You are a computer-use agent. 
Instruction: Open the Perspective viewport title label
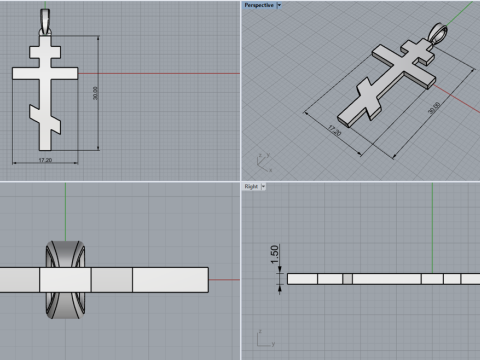tap(259, 5)
